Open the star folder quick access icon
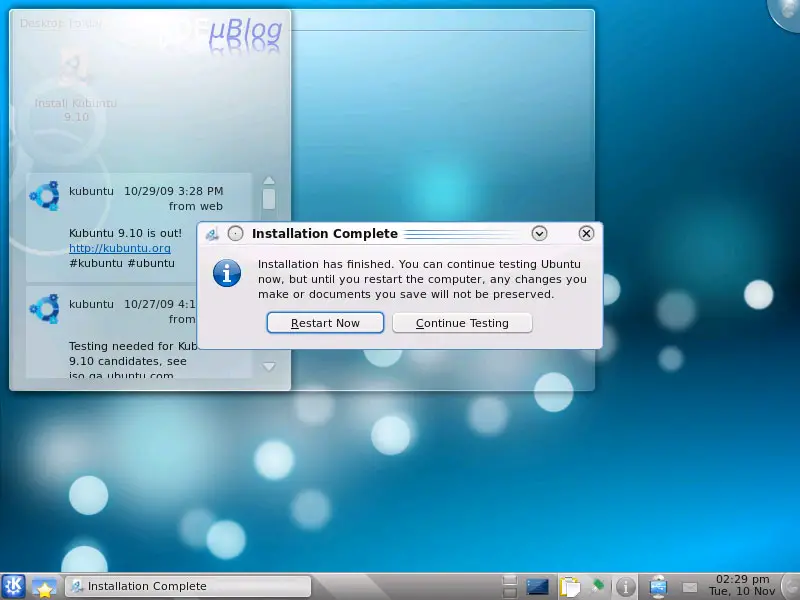This screenshot has width=800, height=600. [x=44, y=587]
